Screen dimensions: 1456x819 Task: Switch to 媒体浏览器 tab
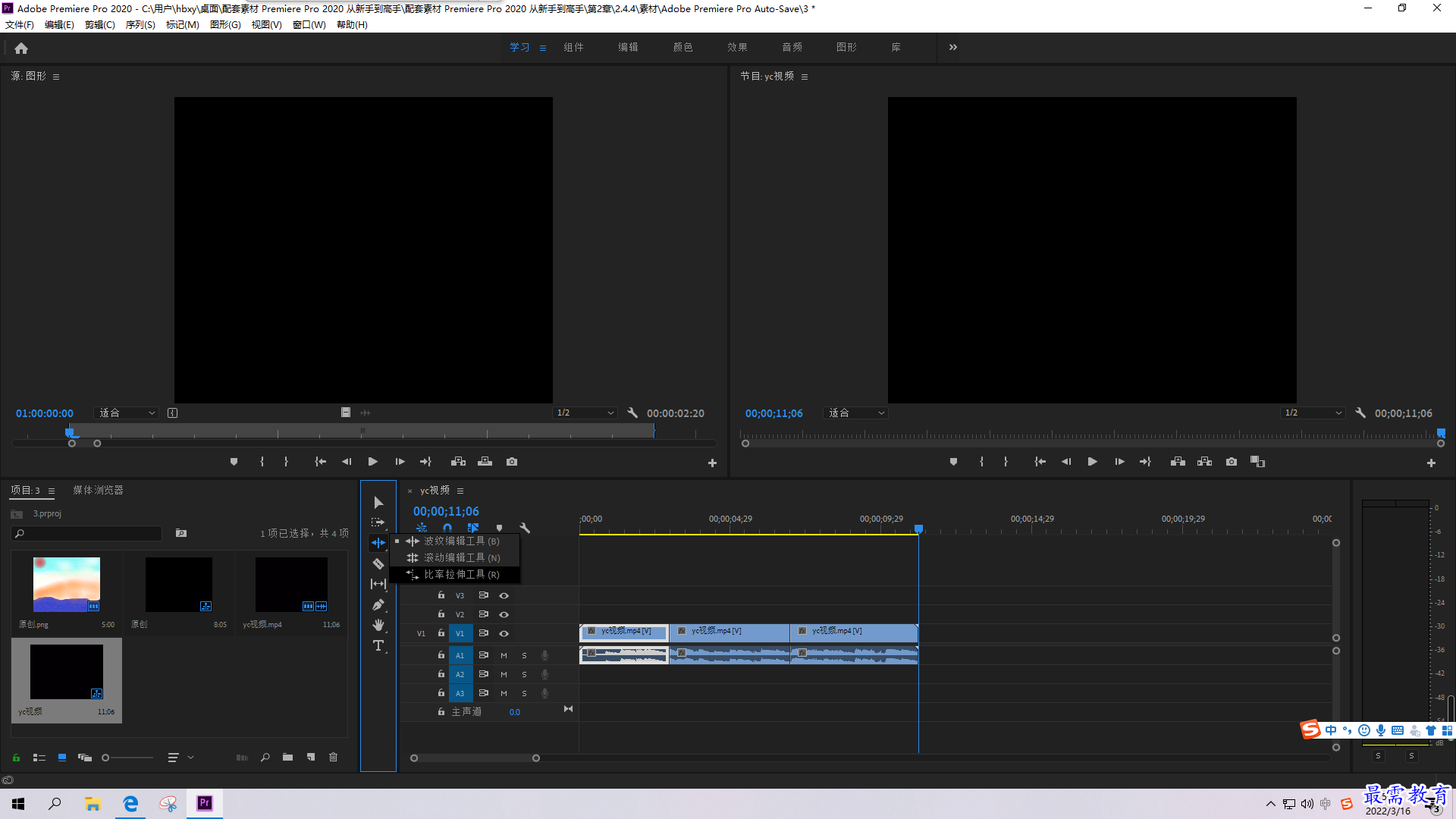[x=98, y=491]
